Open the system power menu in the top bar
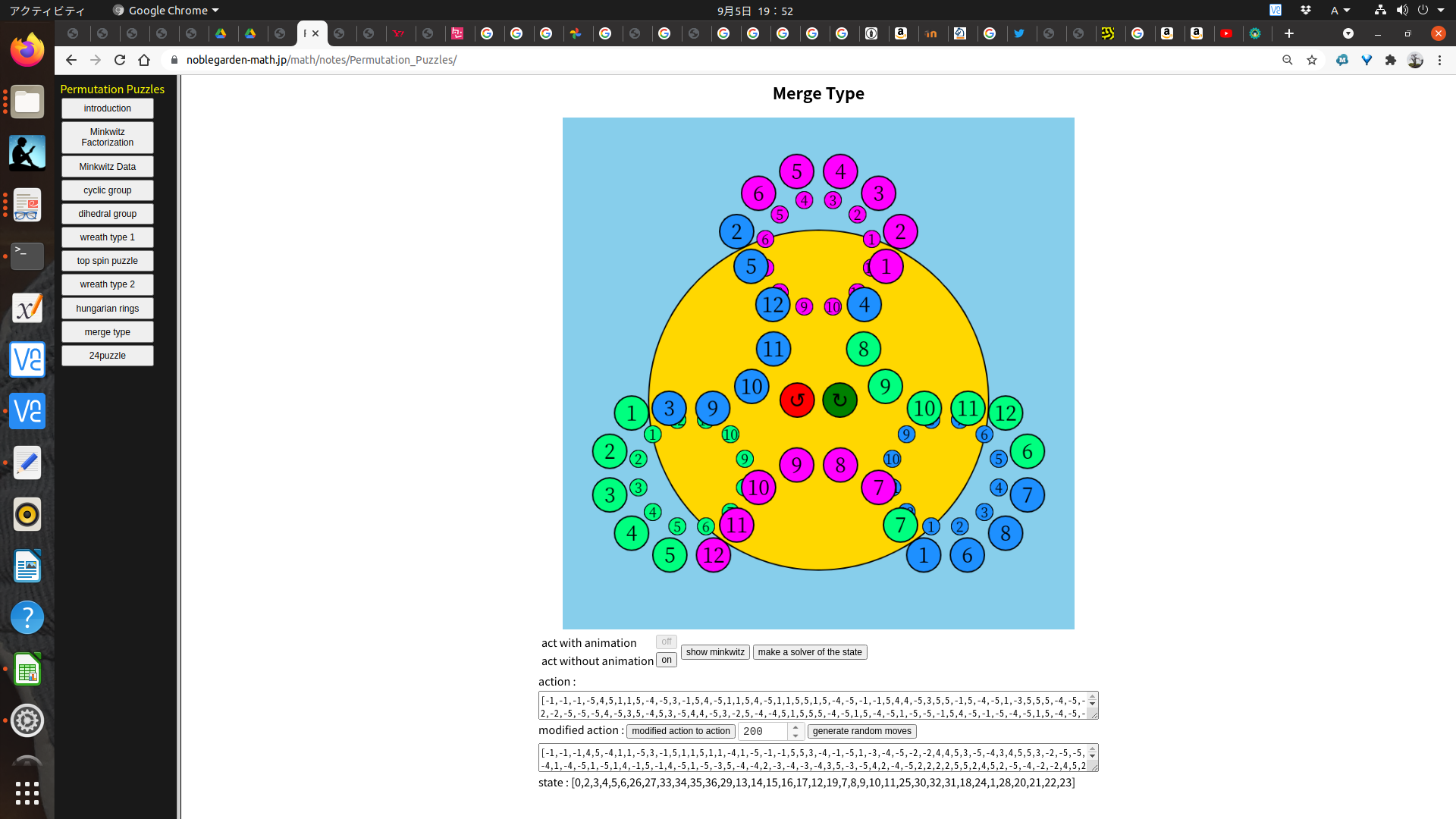 (x=1424, y=11)
